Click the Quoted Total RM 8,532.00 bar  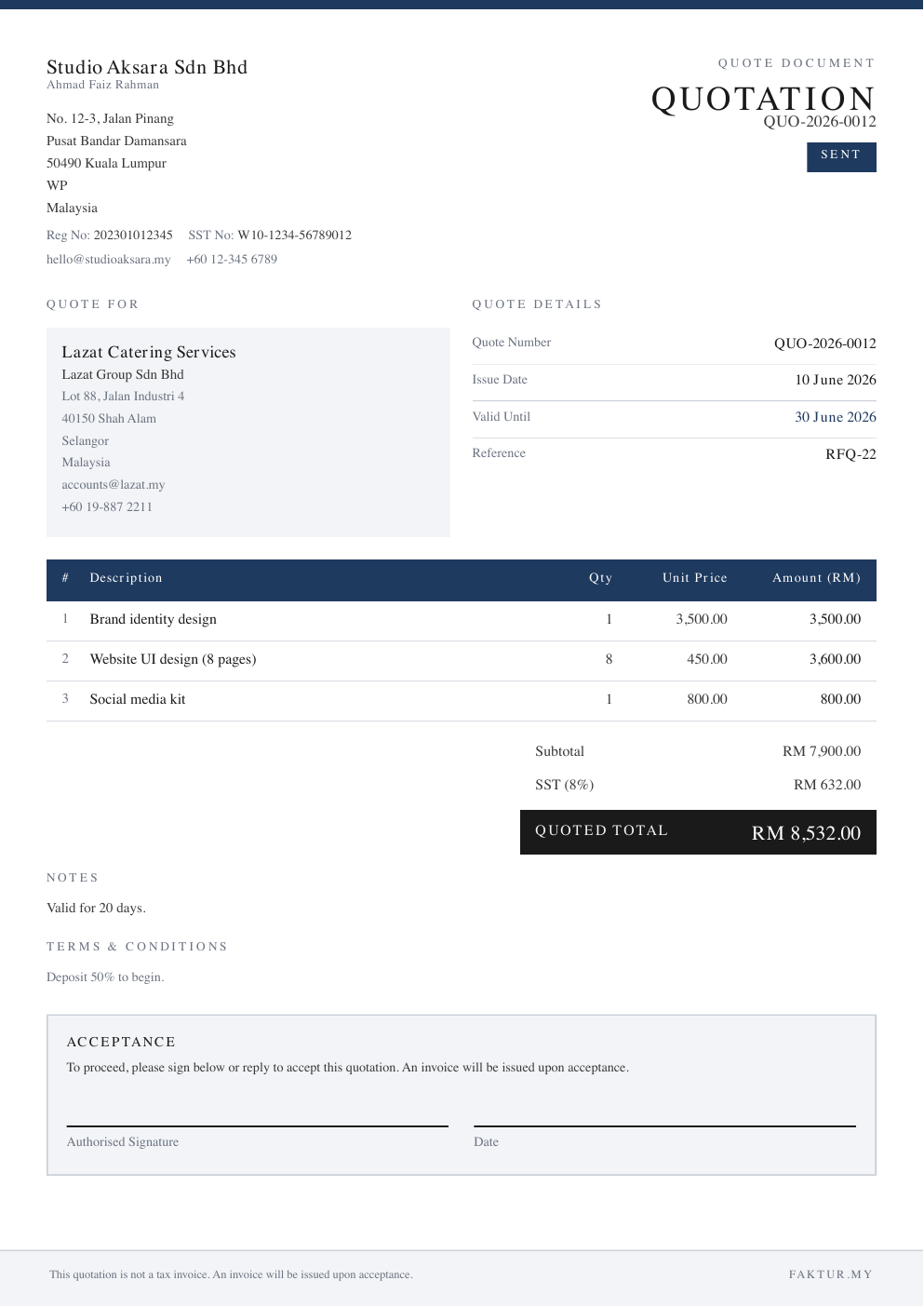[698, 832]
